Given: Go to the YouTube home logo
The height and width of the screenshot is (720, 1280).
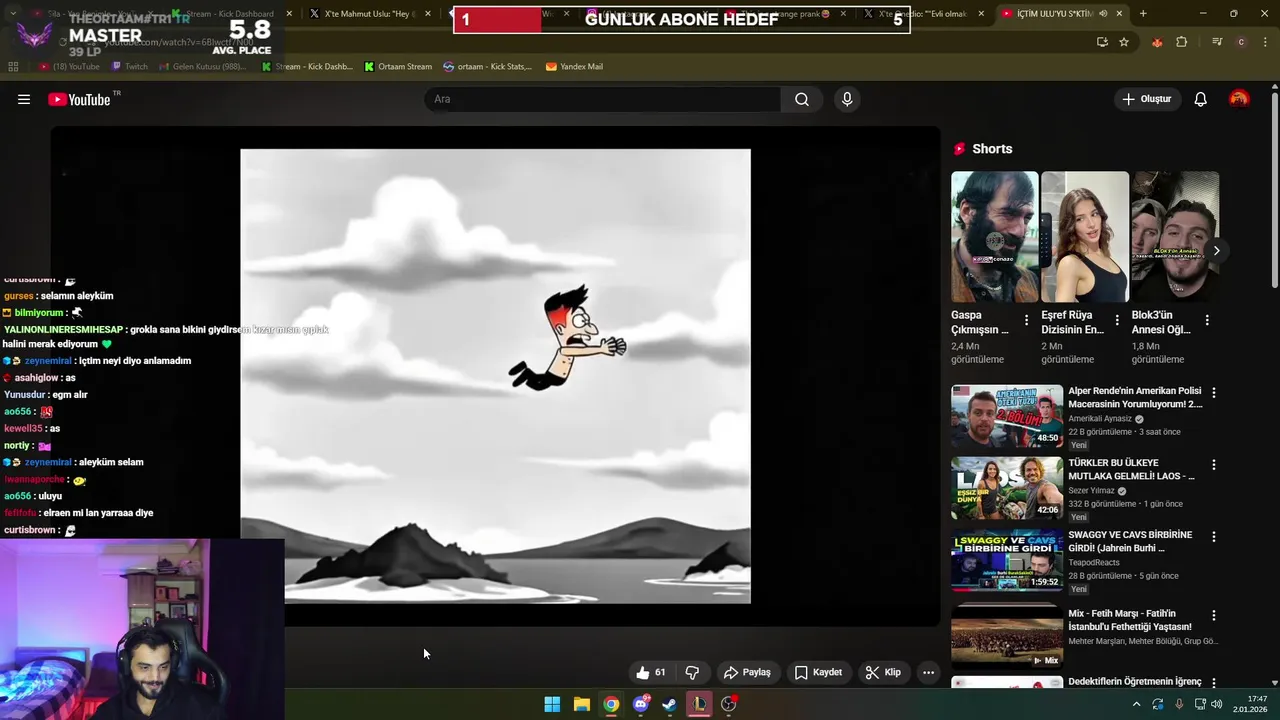Looking at the screenshot, I should coord(80,99).
